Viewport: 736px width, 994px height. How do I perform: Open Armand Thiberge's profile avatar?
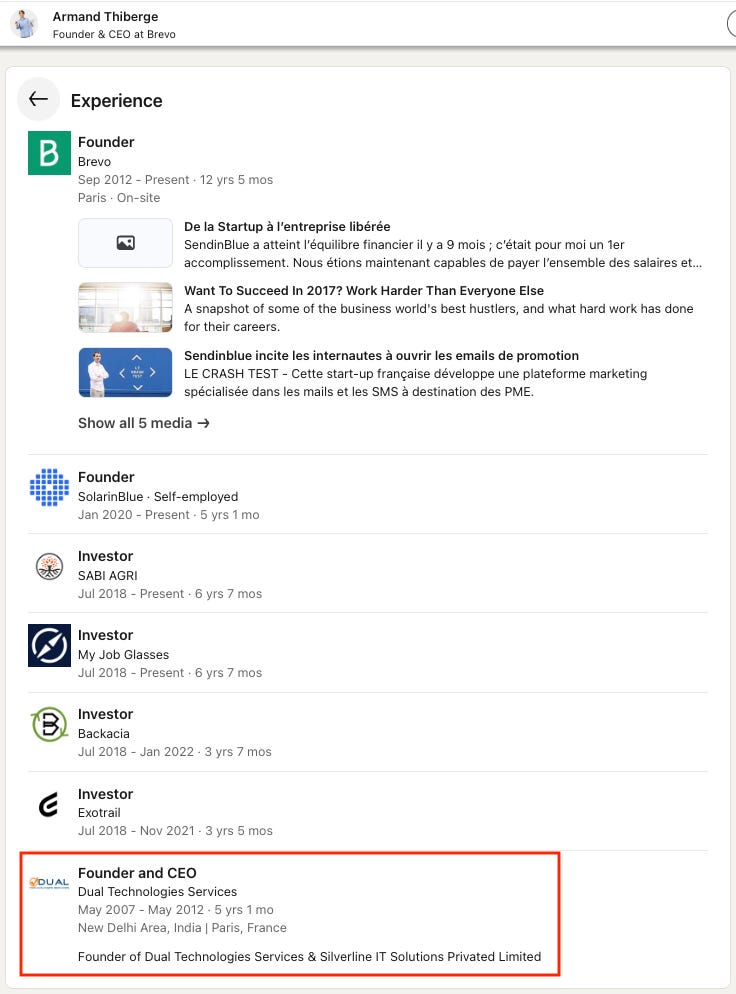click(x=24, y=24)
